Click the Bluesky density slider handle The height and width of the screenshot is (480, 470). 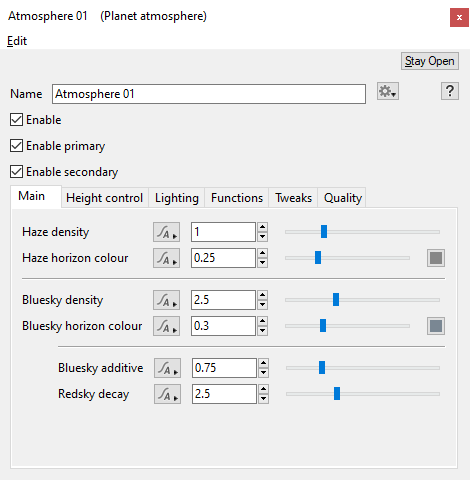(x=336, y=300)
